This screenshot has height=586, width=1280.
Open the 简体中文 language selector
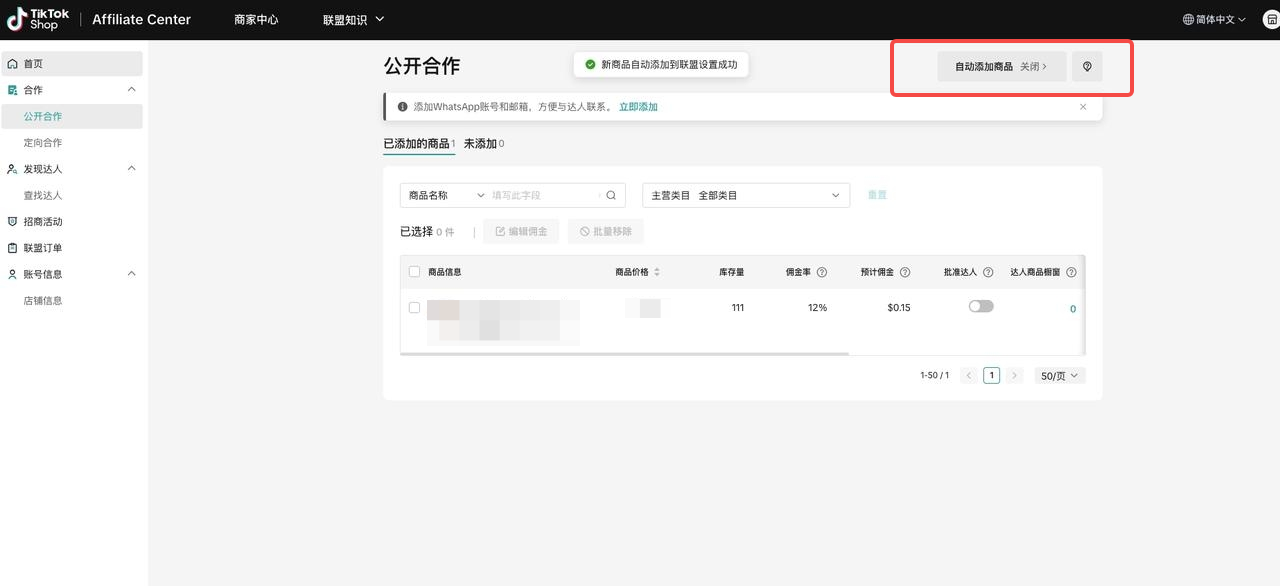1214,20
